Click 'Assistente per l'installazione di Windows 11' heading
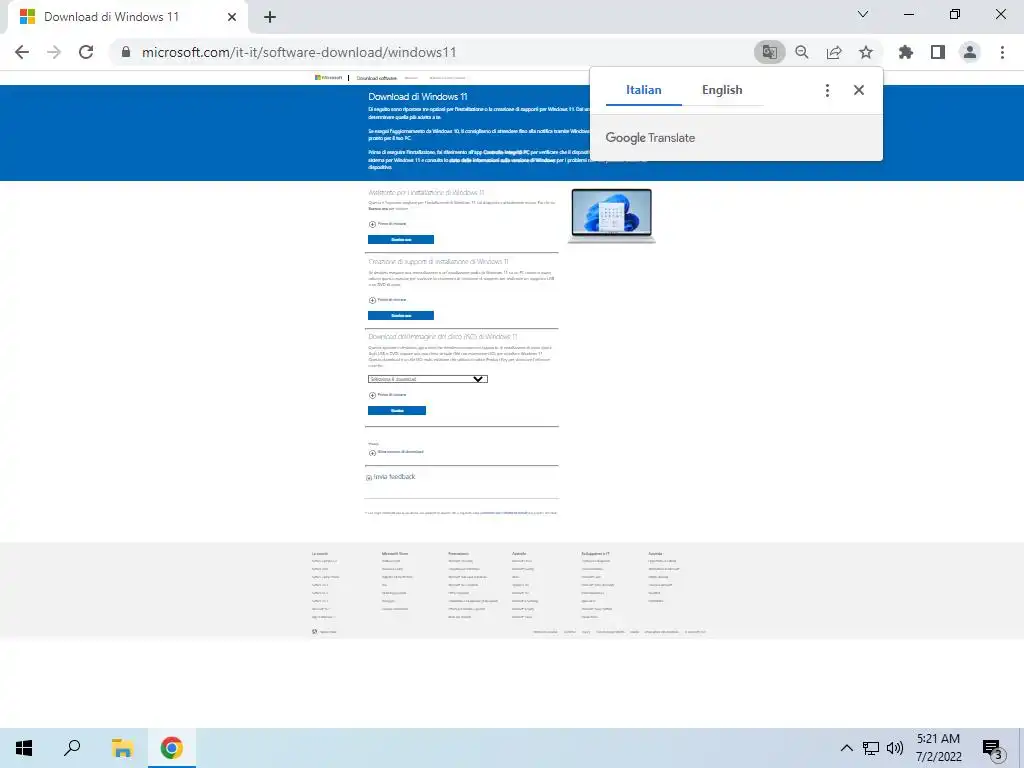The image size is (1024, 768). [426, 193]
